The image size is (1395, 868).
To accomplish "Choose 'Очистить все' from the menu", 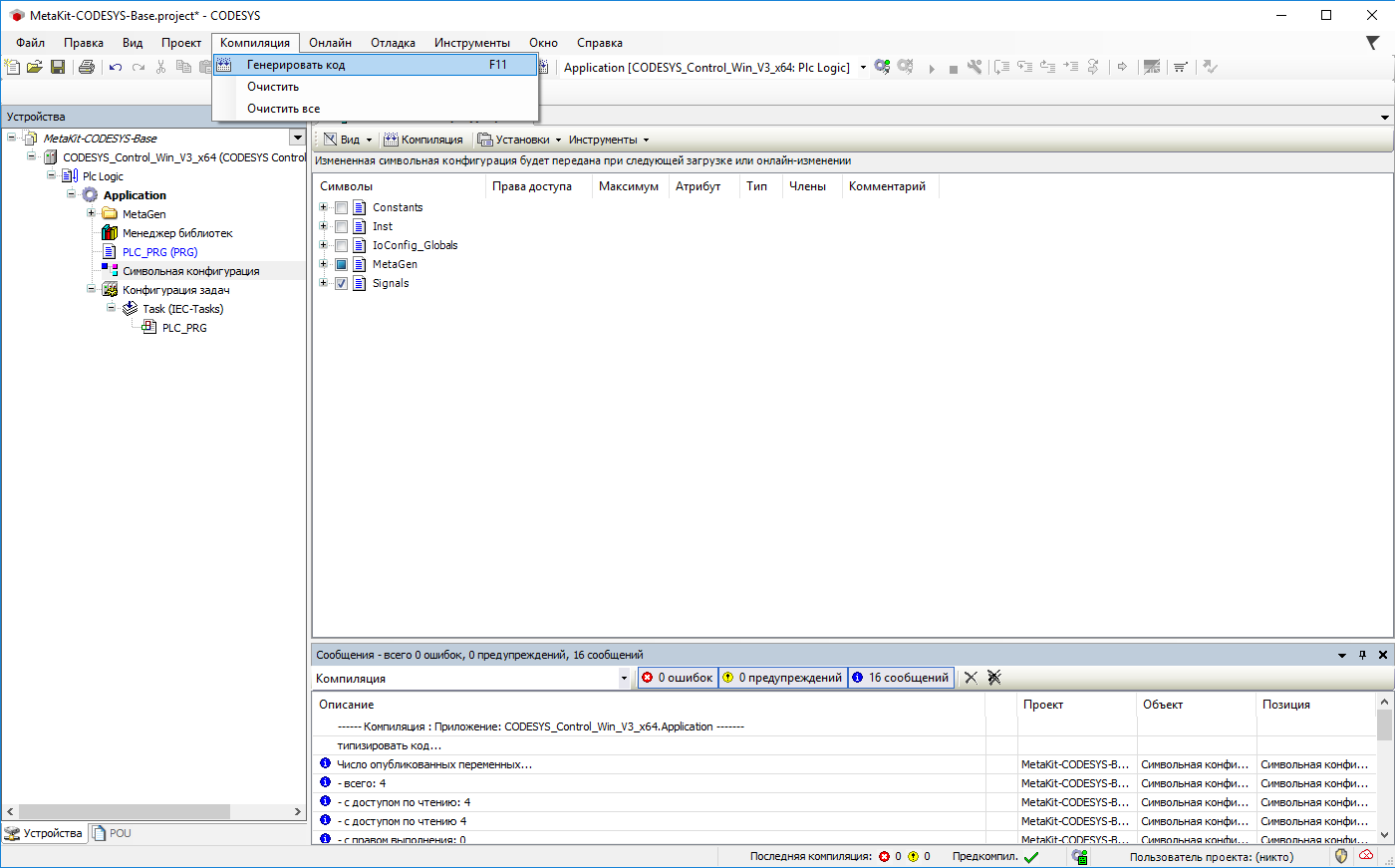I will [376, 109].
